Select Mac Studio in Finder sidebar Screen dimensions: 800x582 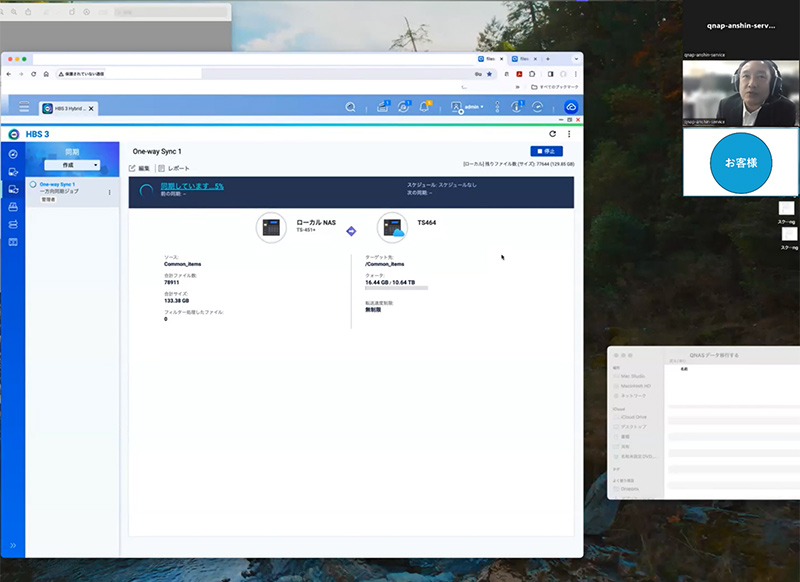pyautogui.click(x=633, y=376)
